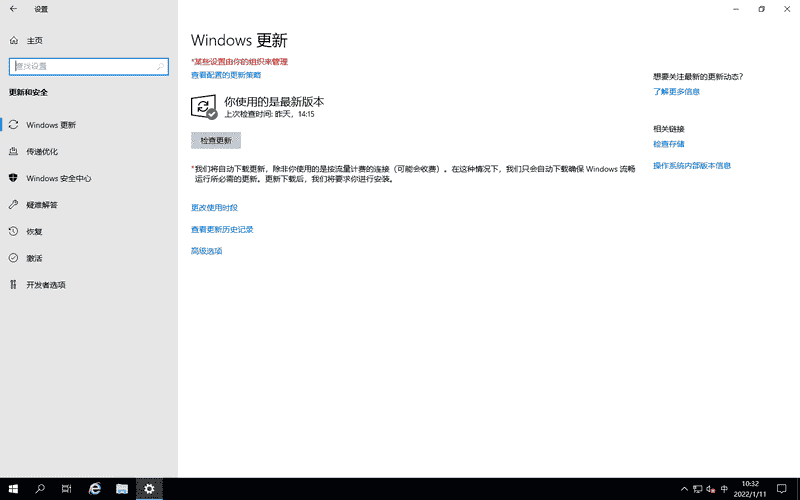The height and width of the screenshot is (500, 800).
Task: Open the Windows Start button
Action: pos(13,489)
